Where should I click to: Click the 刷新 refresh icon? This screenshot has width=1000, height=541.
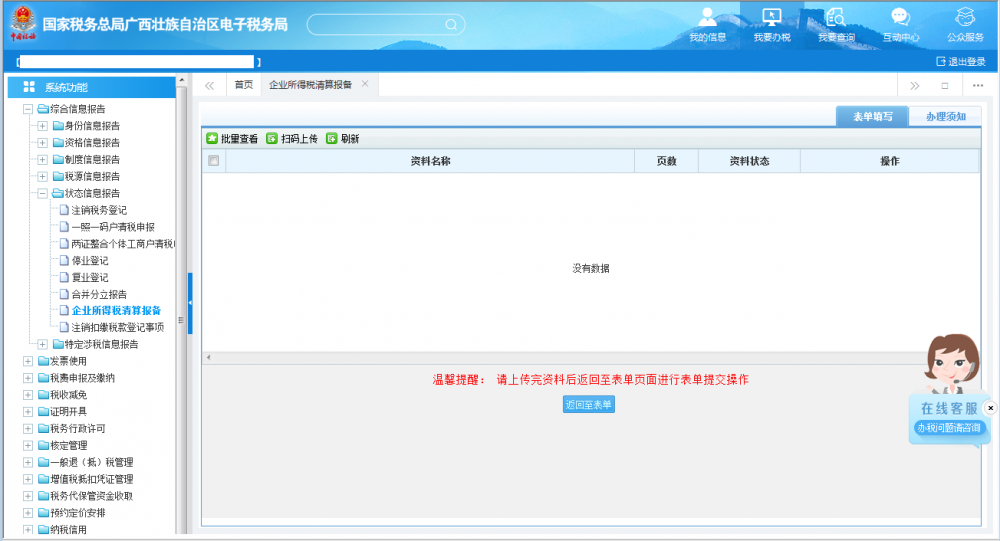tap(331, 139)
